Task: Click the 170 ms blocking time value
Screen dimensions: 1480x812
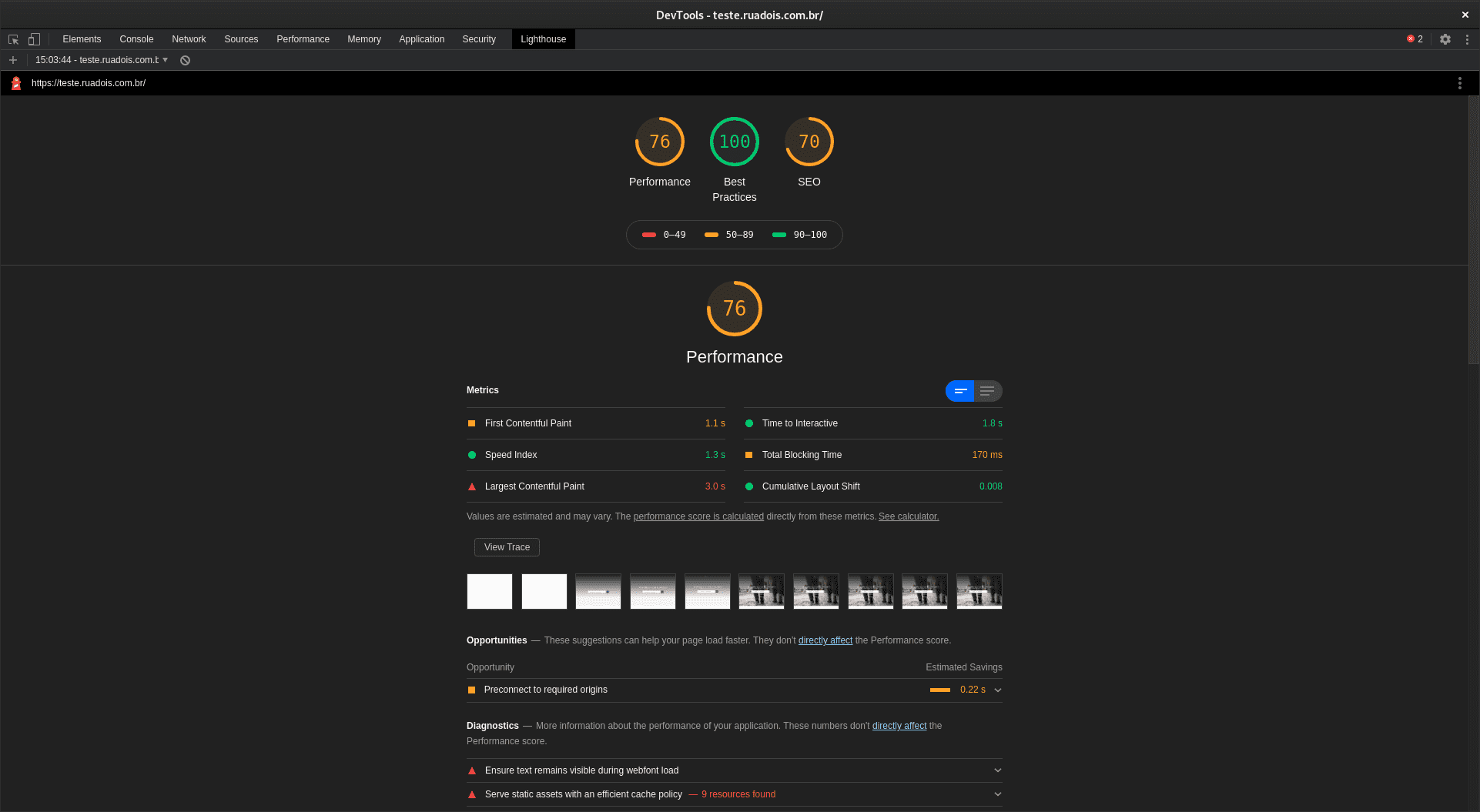Action: [x=987, y=455]
